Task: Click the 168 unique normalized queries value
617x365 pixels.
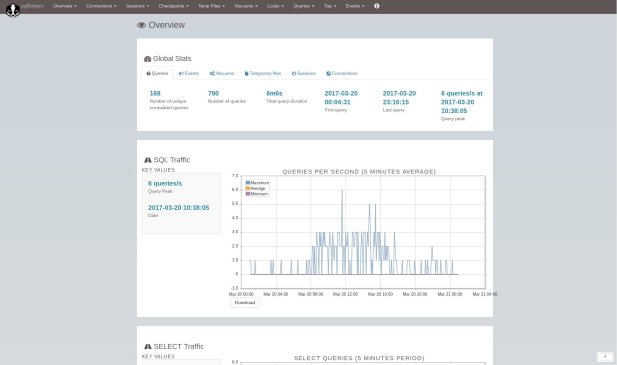Action: (155, 94)
